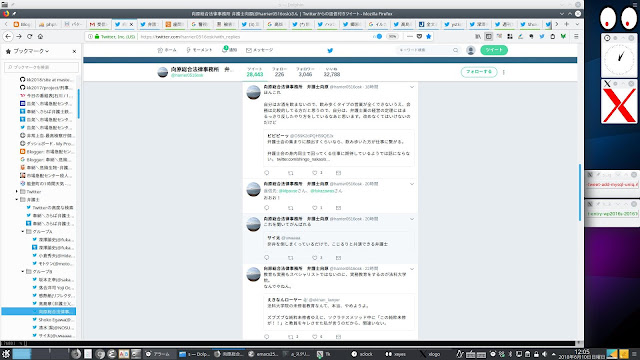
Task: Switch to the Blog browser tab
Action: point(22,24)
